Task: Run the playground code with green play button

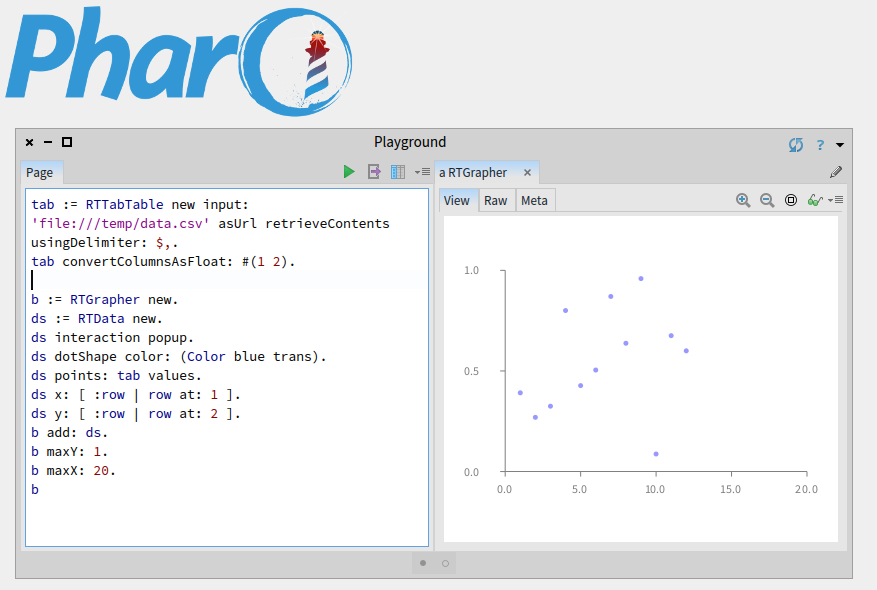Action: coord(349,172)
